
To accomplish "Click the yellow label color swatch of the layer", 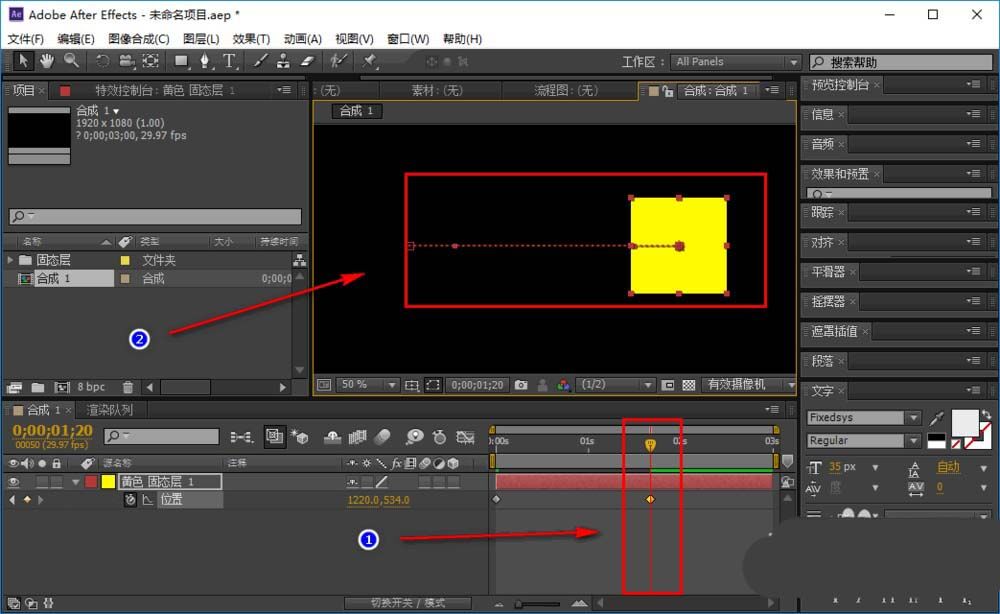I will tap(108, 482).
